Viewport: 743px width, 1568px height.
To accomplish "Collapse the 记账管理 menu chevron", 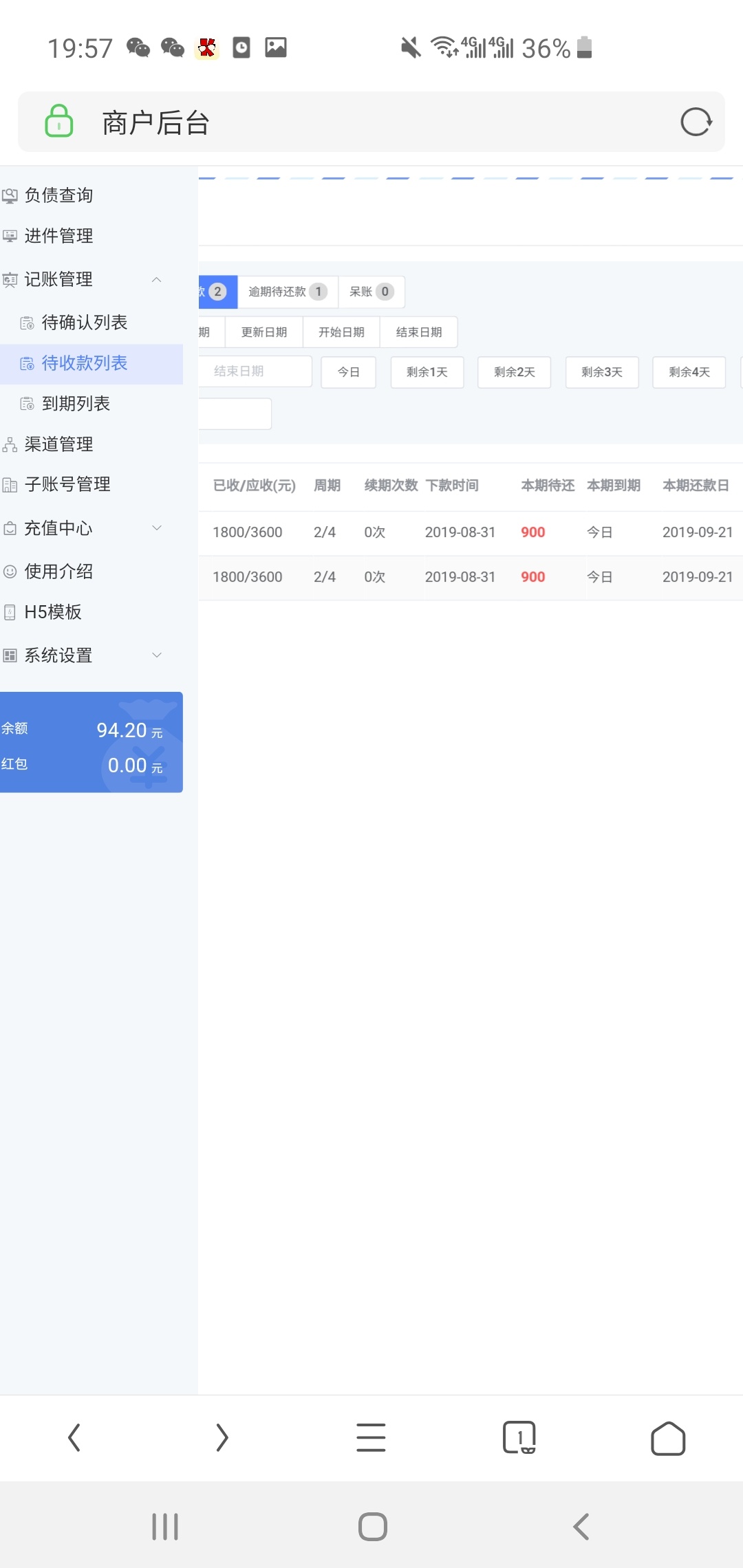I will [x=157, y=279].
